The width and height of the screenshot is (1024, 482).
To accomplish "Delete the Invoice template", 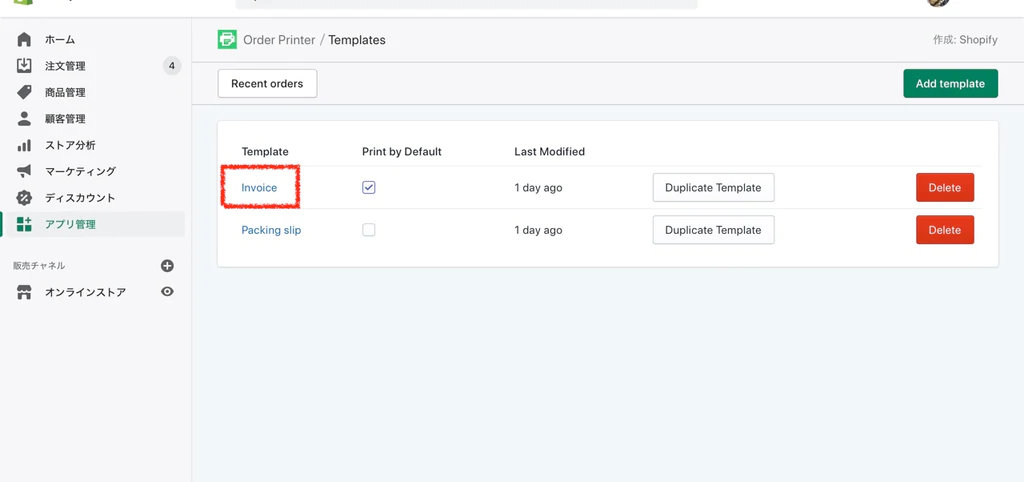I will [944, 188].
